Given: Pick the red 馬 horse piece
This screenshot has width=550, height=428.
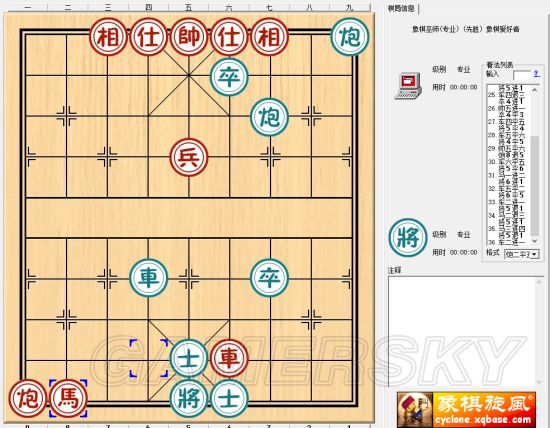Looking at the screenshot, I should (68, 399).
